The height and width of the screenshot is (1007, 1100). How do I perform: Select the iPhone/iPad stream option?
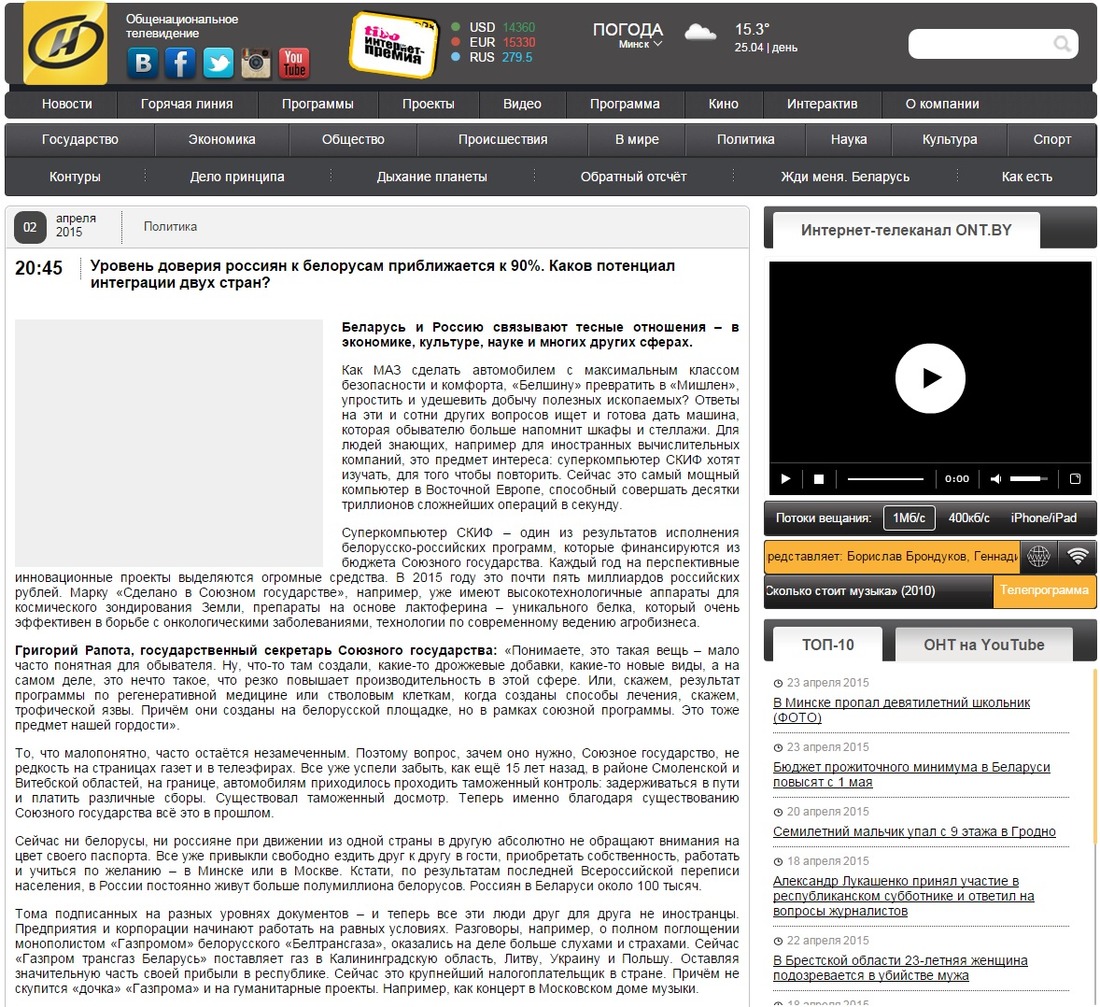coord(1043,518)
